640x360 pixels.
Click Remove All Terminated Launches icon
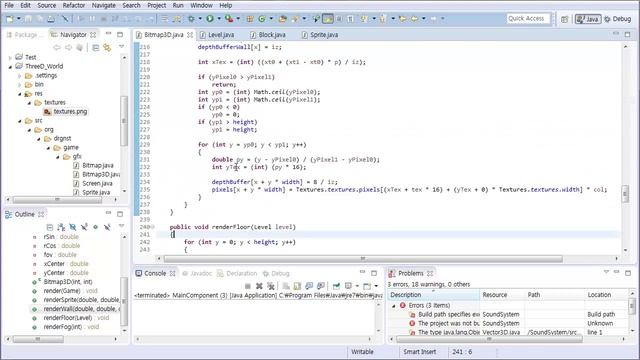tap(270, 286)
